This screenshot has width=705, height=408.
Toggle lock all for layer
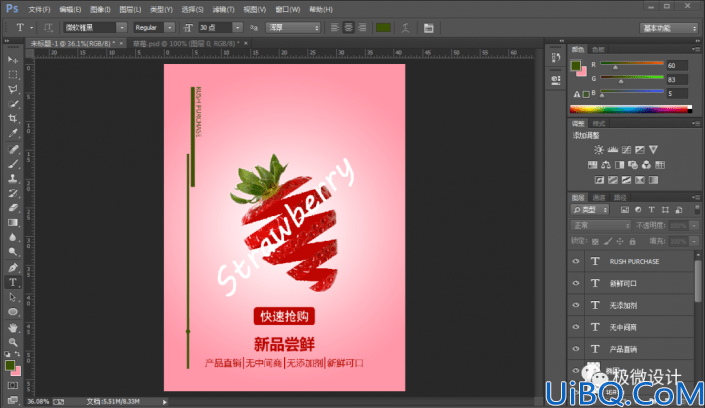coord(633,242)
